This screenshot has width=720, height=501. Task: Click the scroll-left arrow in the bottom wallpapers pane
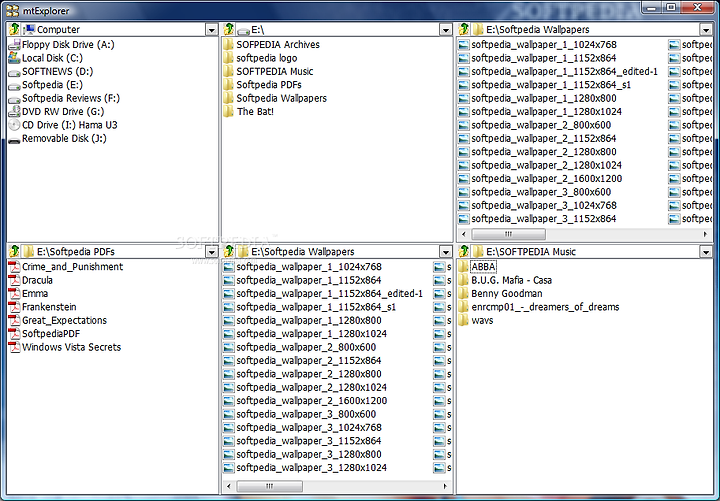229,486
